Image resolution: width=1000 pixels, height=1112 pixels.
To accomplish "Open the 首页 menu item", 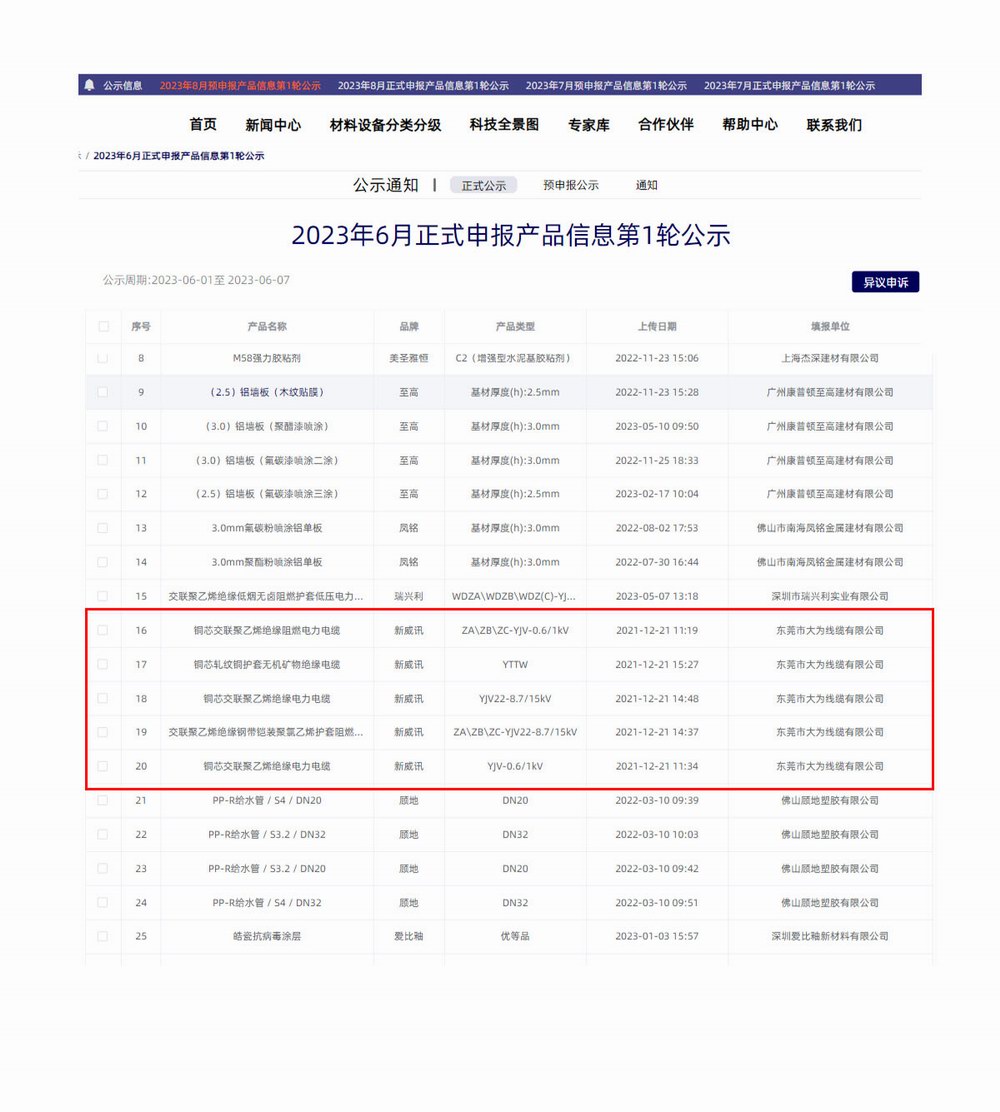I will (x=203, y=125).
